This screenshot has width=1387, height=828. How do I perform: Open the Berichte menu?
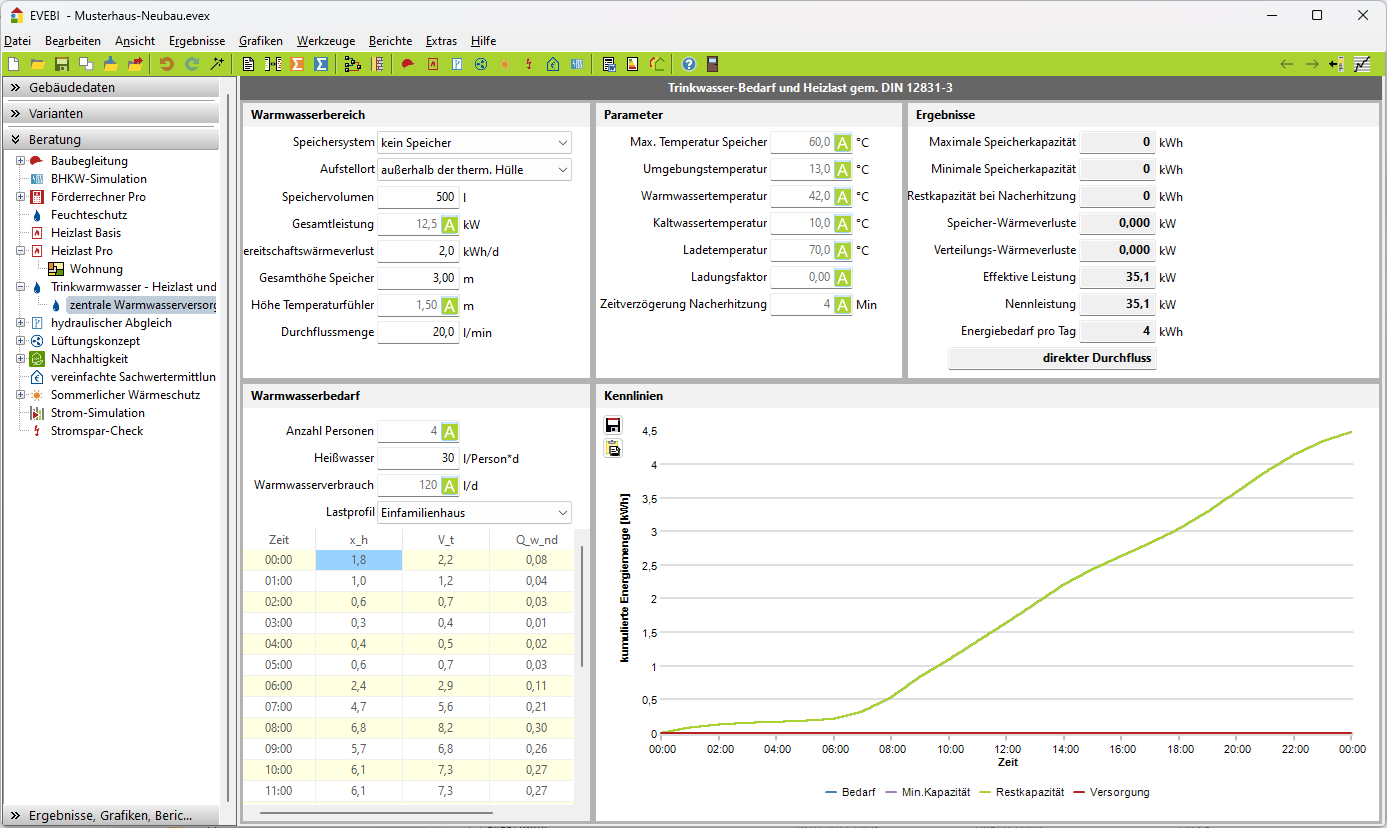[390, 41]
